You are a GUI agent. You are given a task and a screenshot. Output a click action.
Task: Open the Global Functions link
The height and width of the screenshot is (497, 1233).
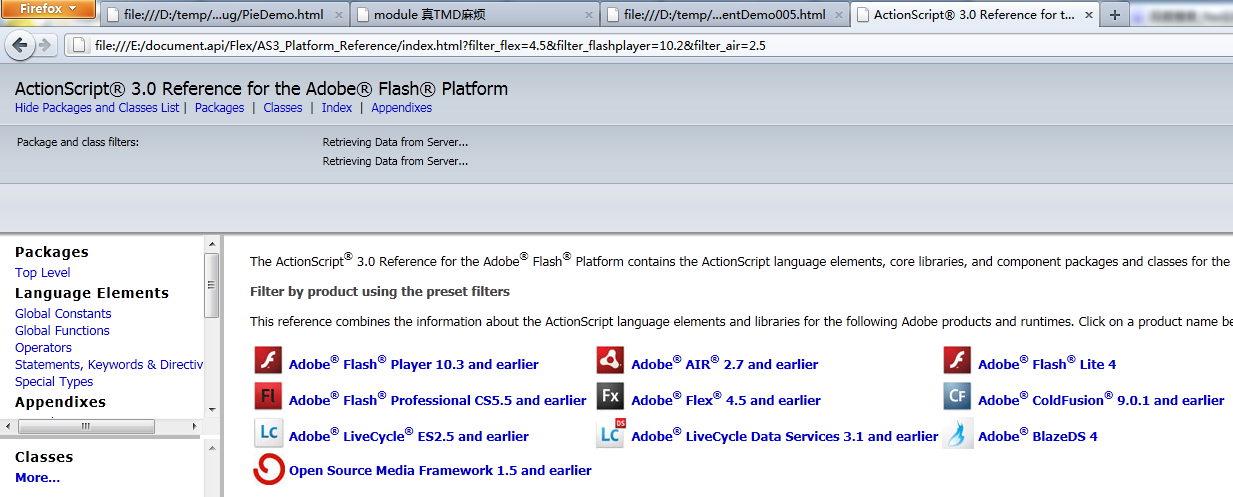point(62,330)
